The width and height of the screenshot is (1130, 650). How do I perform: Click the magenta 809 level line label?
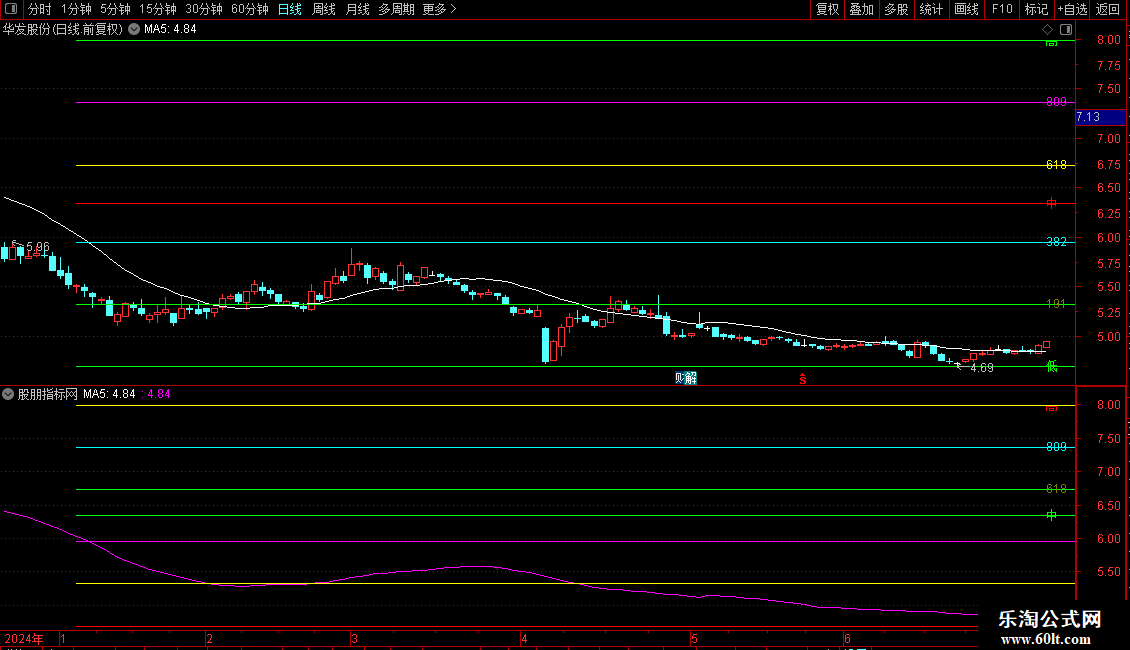(1056, 102)
